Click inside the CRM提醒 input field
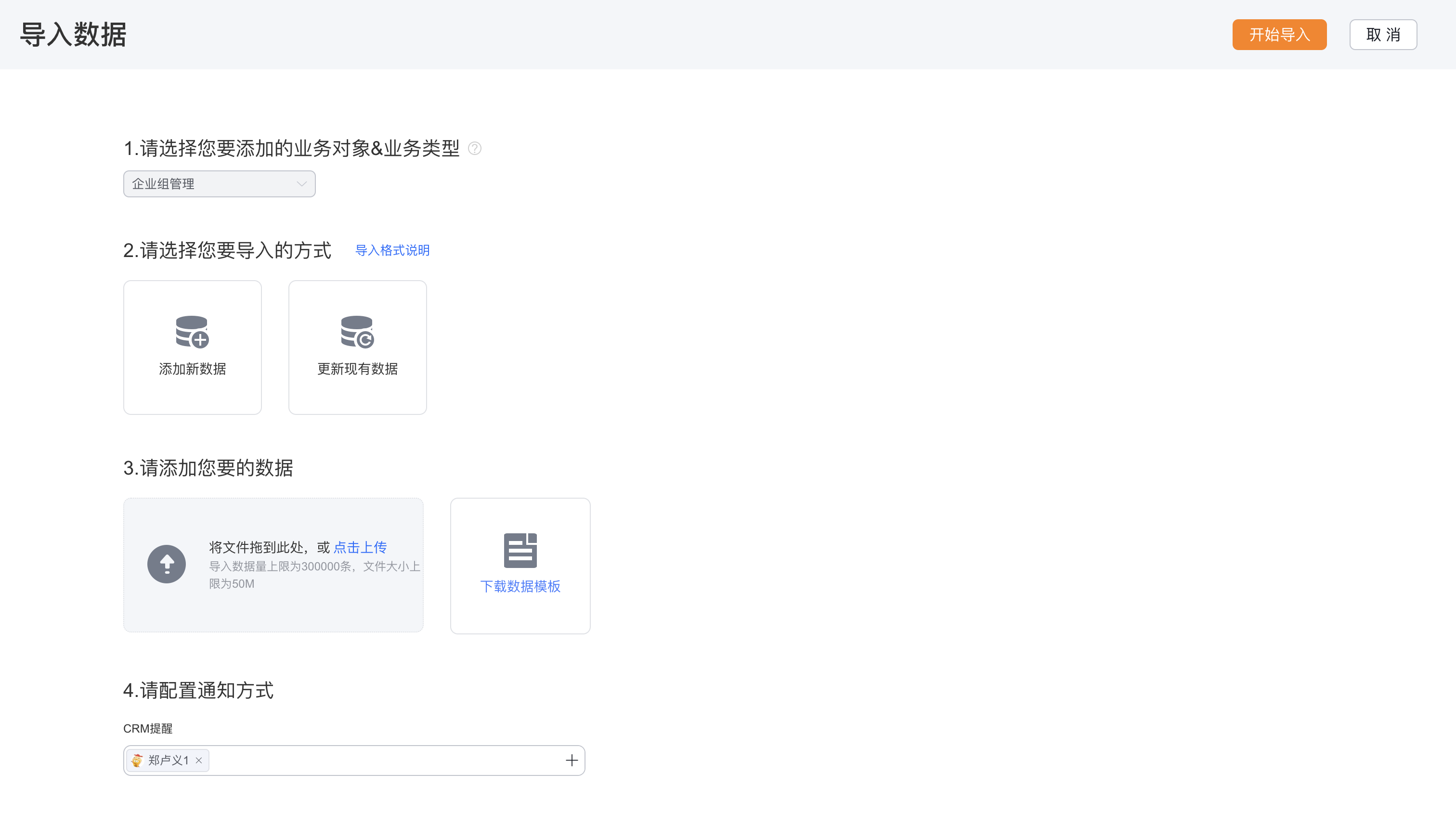Image resolution: width=1456 pixels, height=825 pixels. tap(354, 761)
